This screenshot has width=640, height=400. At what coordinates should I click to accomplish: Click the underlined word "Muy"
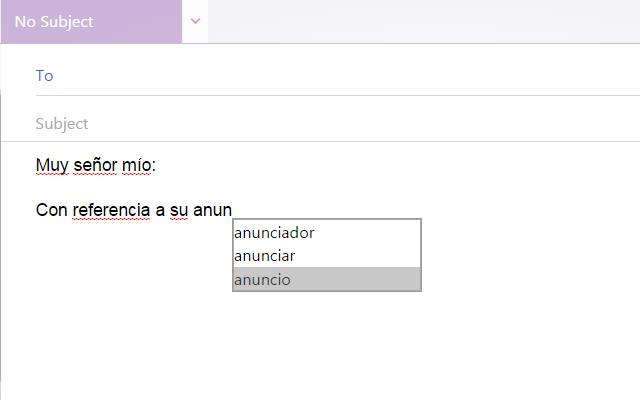tap(50, 164)
